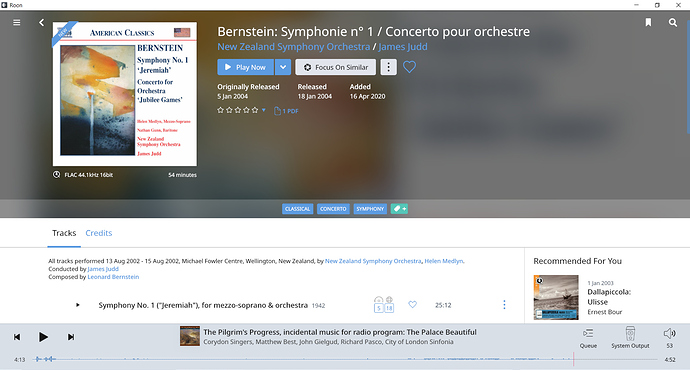Viewport: 690px width, 370px height.
Task: Expand Symphony No. 1 track movements
Action: [x=77, y=305]
